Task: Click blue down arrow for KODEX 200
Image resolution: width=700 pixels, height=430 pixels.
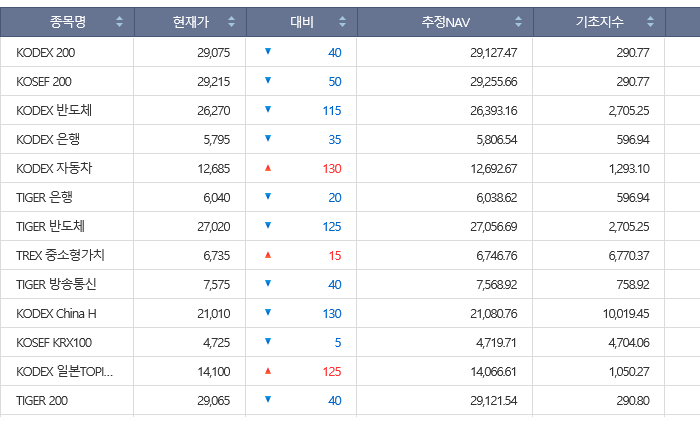Action: click(x=268, y=52)
